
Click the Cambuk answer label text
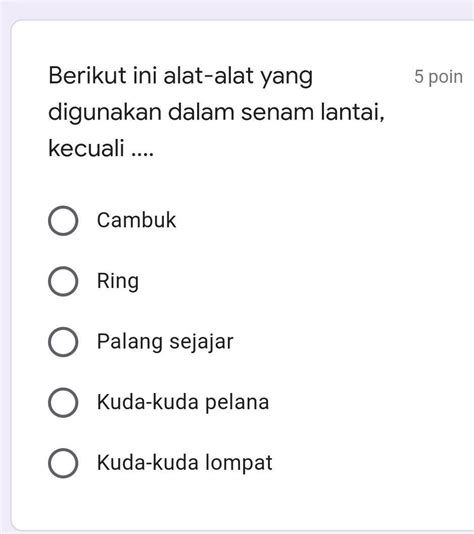pyautogui.click(x=136, y=220)
